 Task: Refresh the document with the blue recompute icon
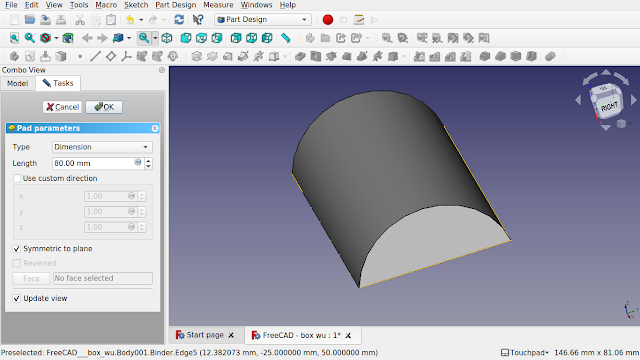click(179, 20)
